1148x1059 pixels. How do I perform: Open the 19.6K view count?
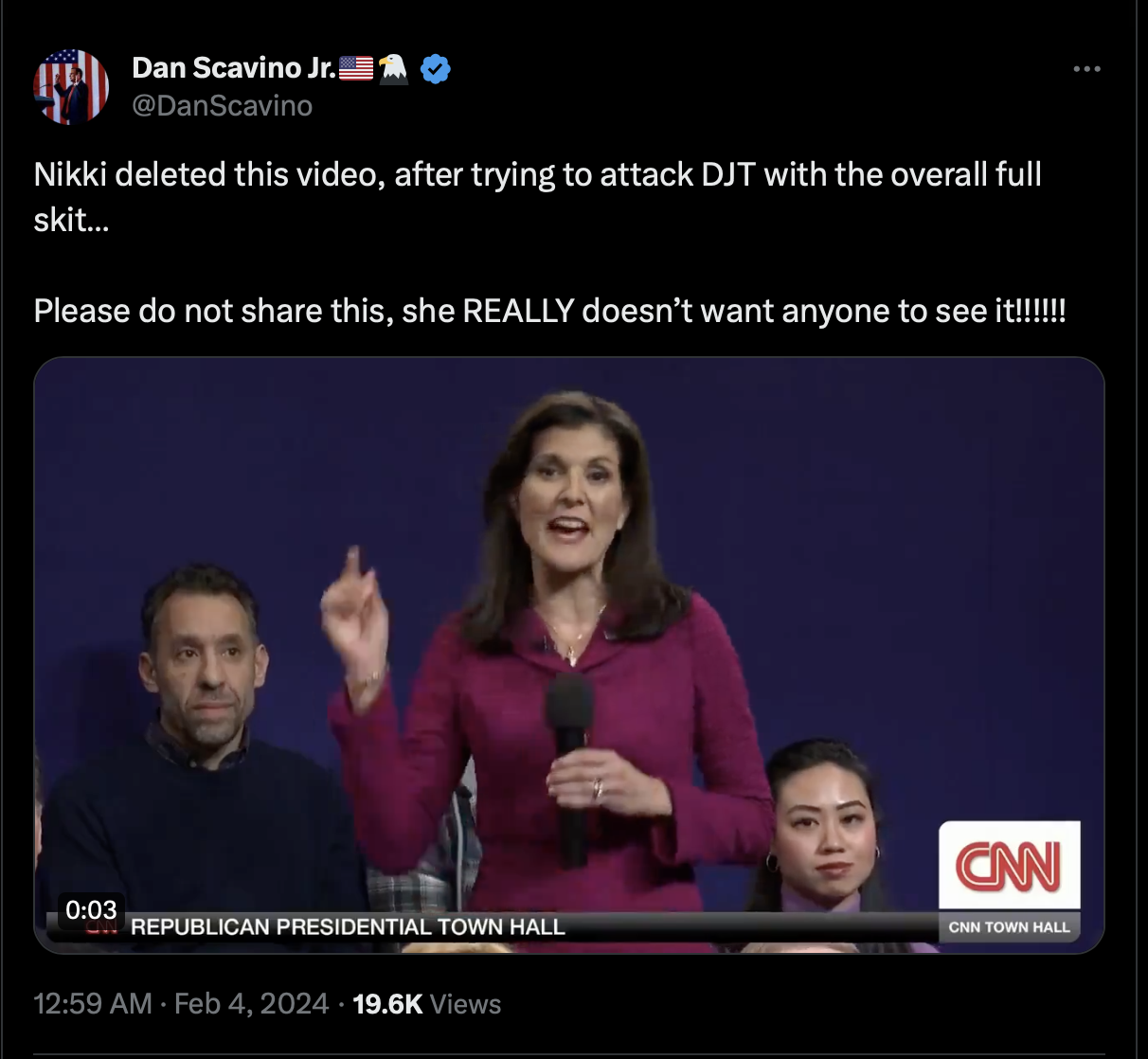(x=387, y=1004)
